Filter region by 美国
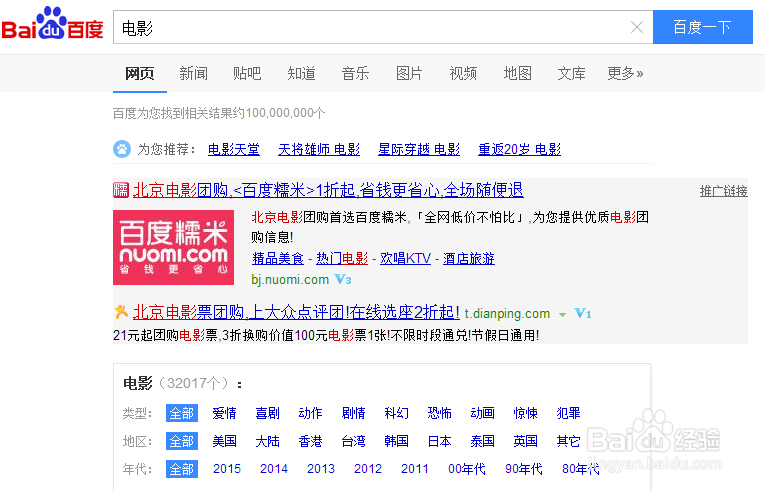The image size is (765, 491). (224, 441)
